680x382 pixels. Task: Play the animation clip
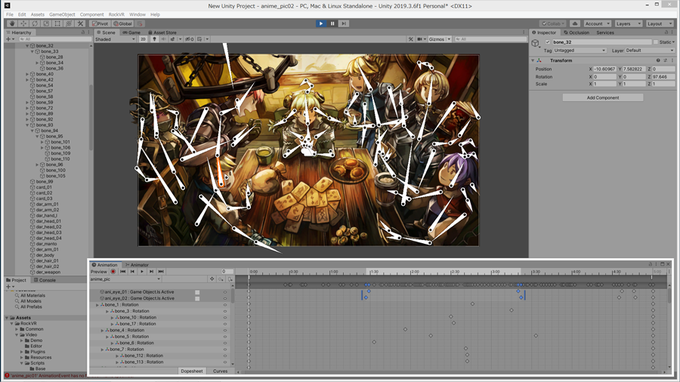click(x=142, y=271)
